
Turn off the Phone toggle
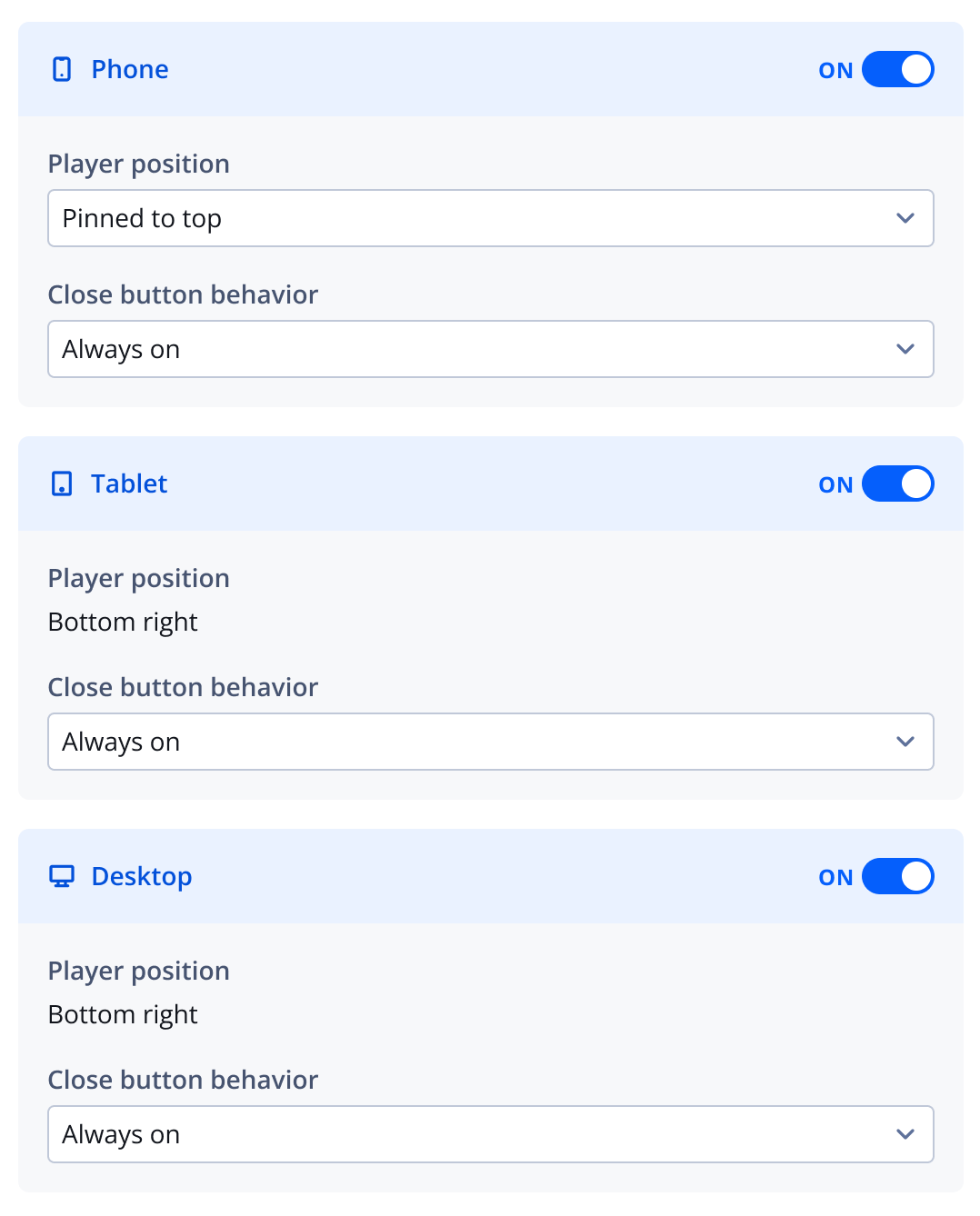point(898,69)
